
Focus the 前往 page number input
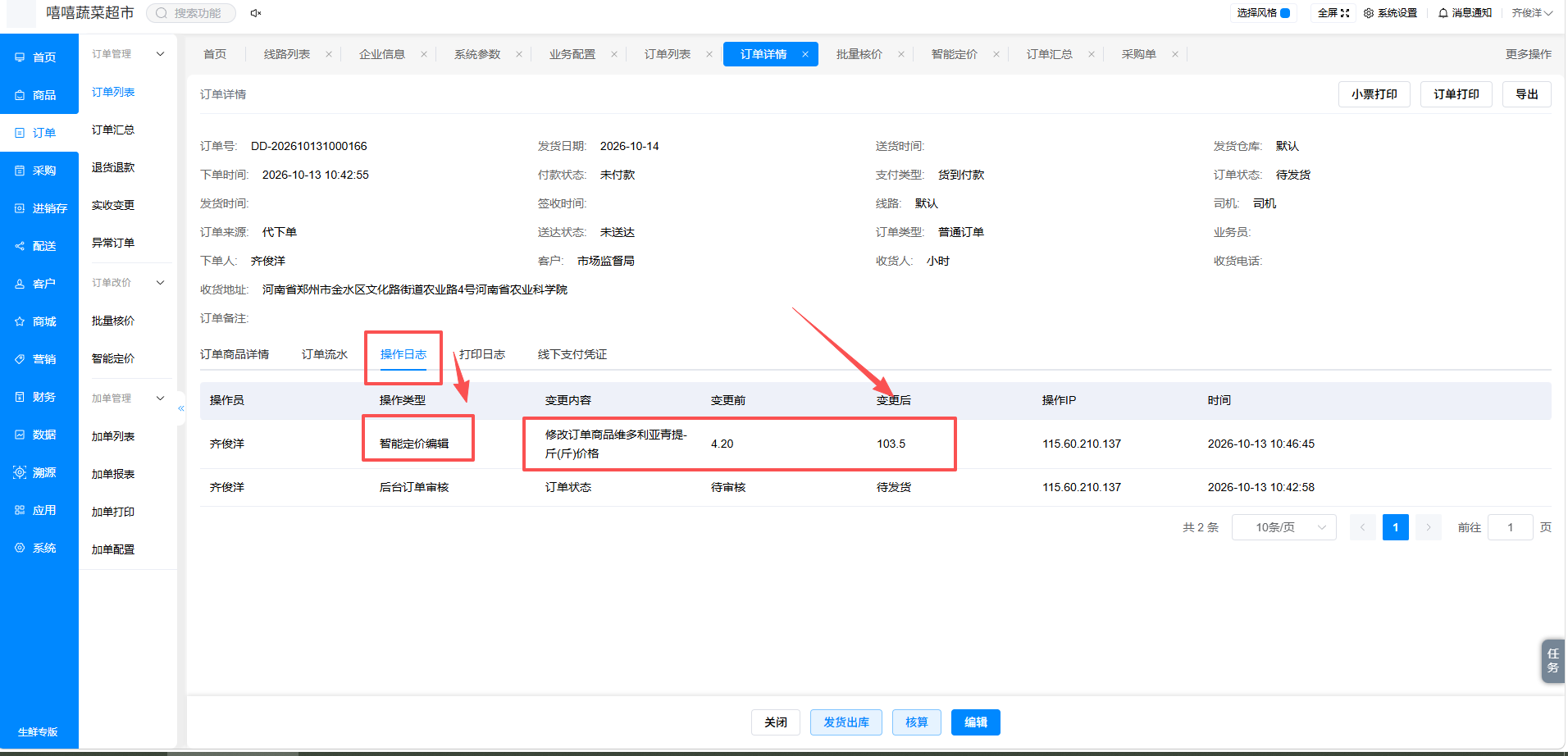(1511, 527)
